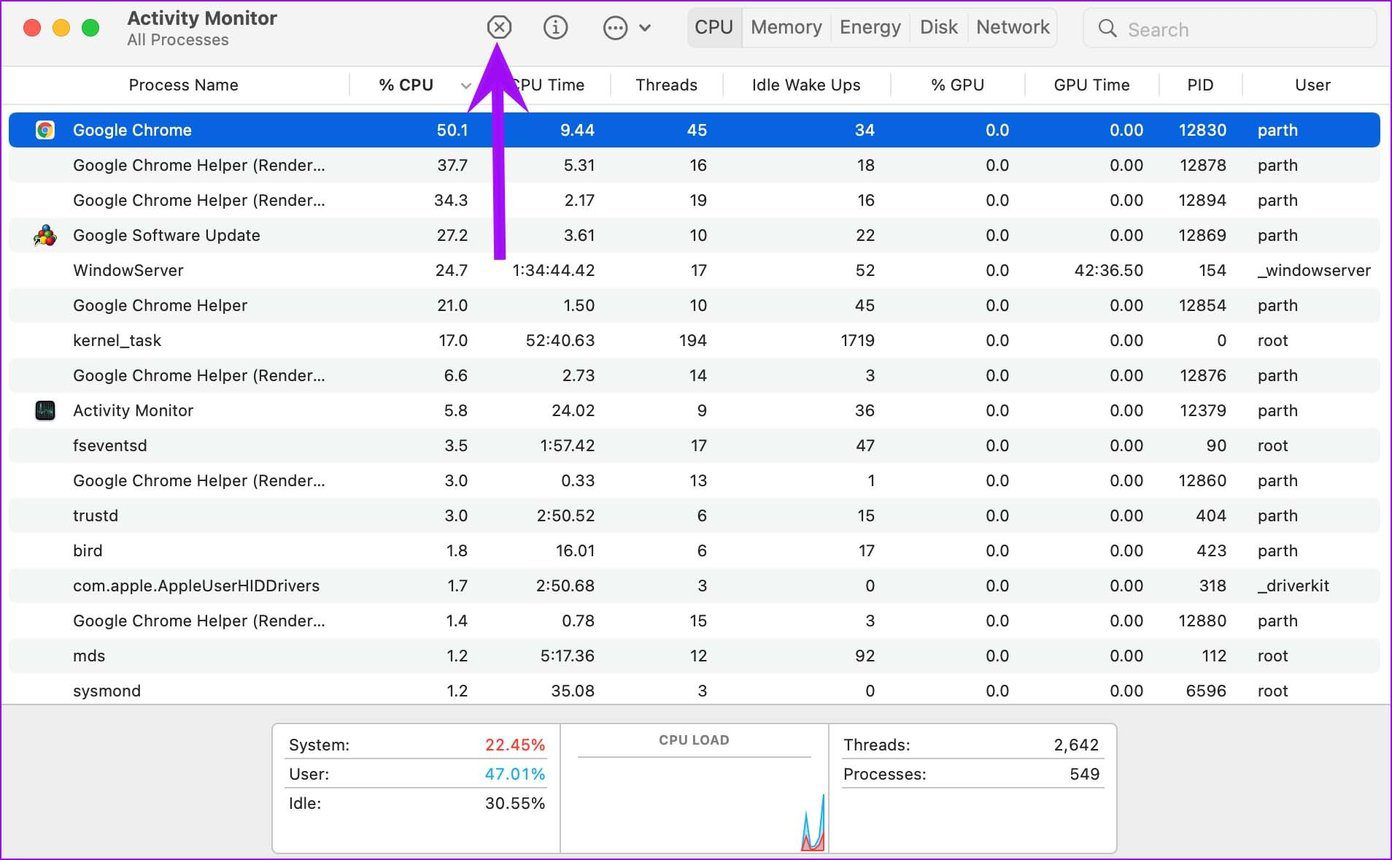Open the Disk tab
Screen dimensions: 1392x860
tap(939, 28)
